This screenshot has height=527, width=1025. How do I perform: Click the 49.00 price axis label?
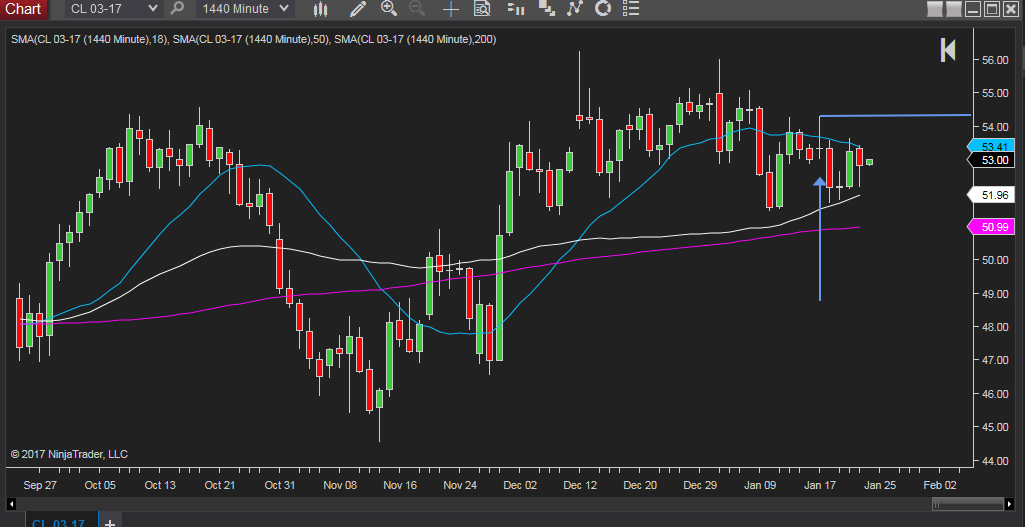tap(995, 294)
